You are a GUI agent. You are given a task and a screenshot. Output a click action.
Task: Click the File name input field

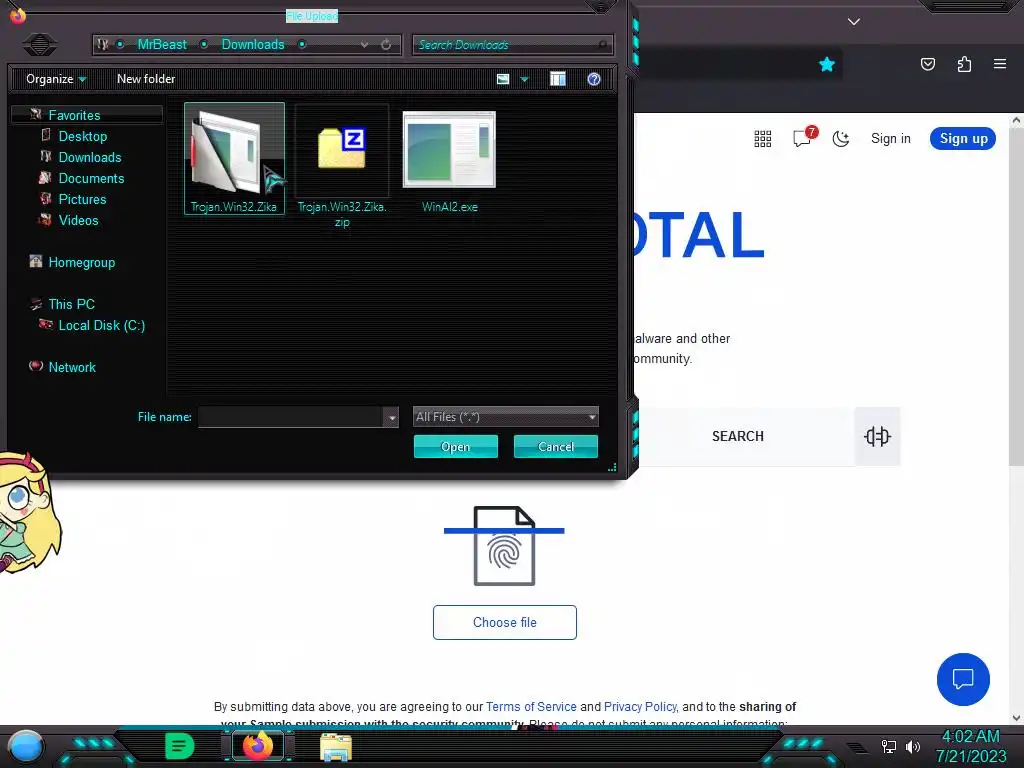click(291, 417)
